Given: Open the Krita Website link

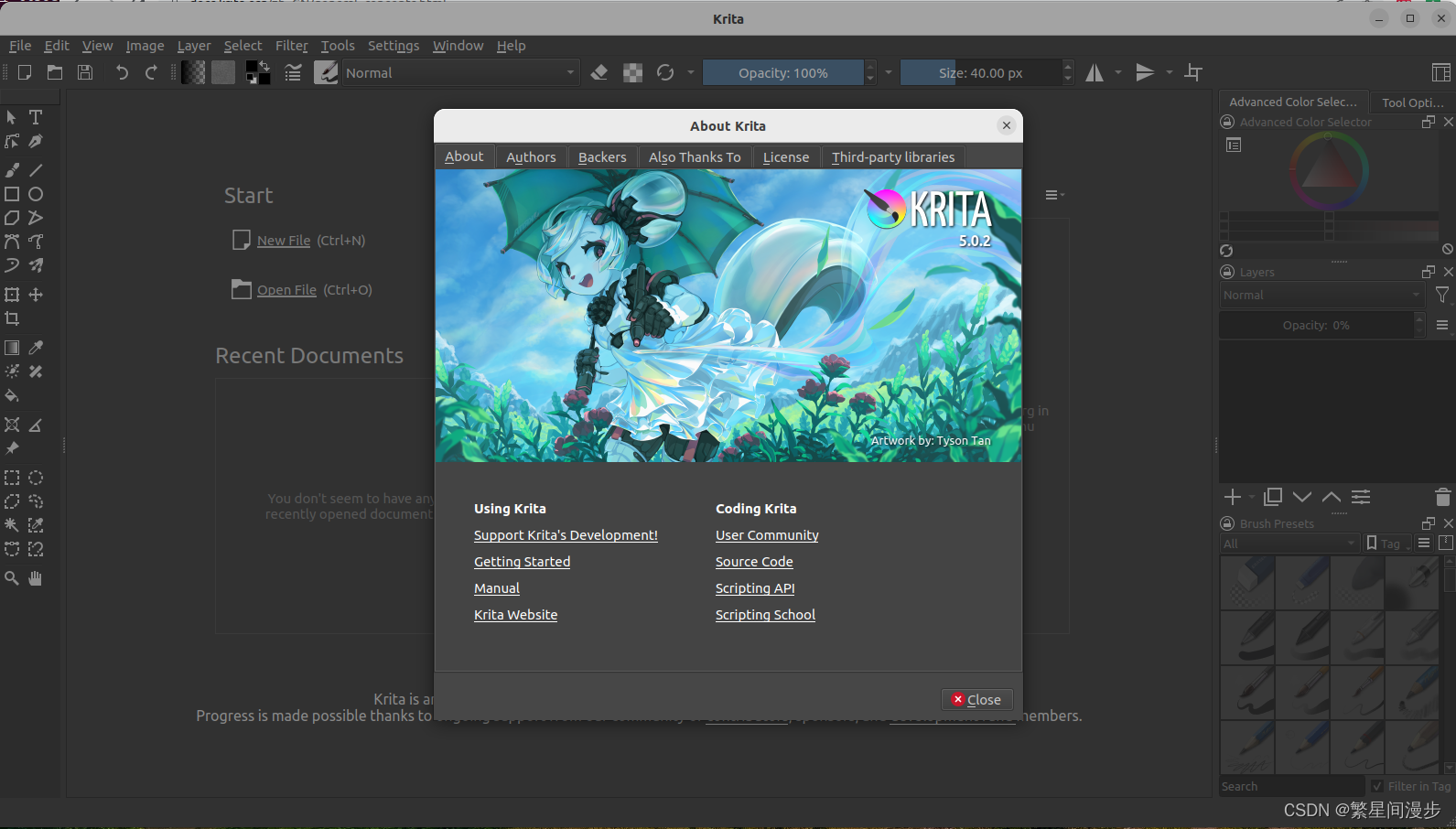Looking at the screenshot, I should pos(515,615).
